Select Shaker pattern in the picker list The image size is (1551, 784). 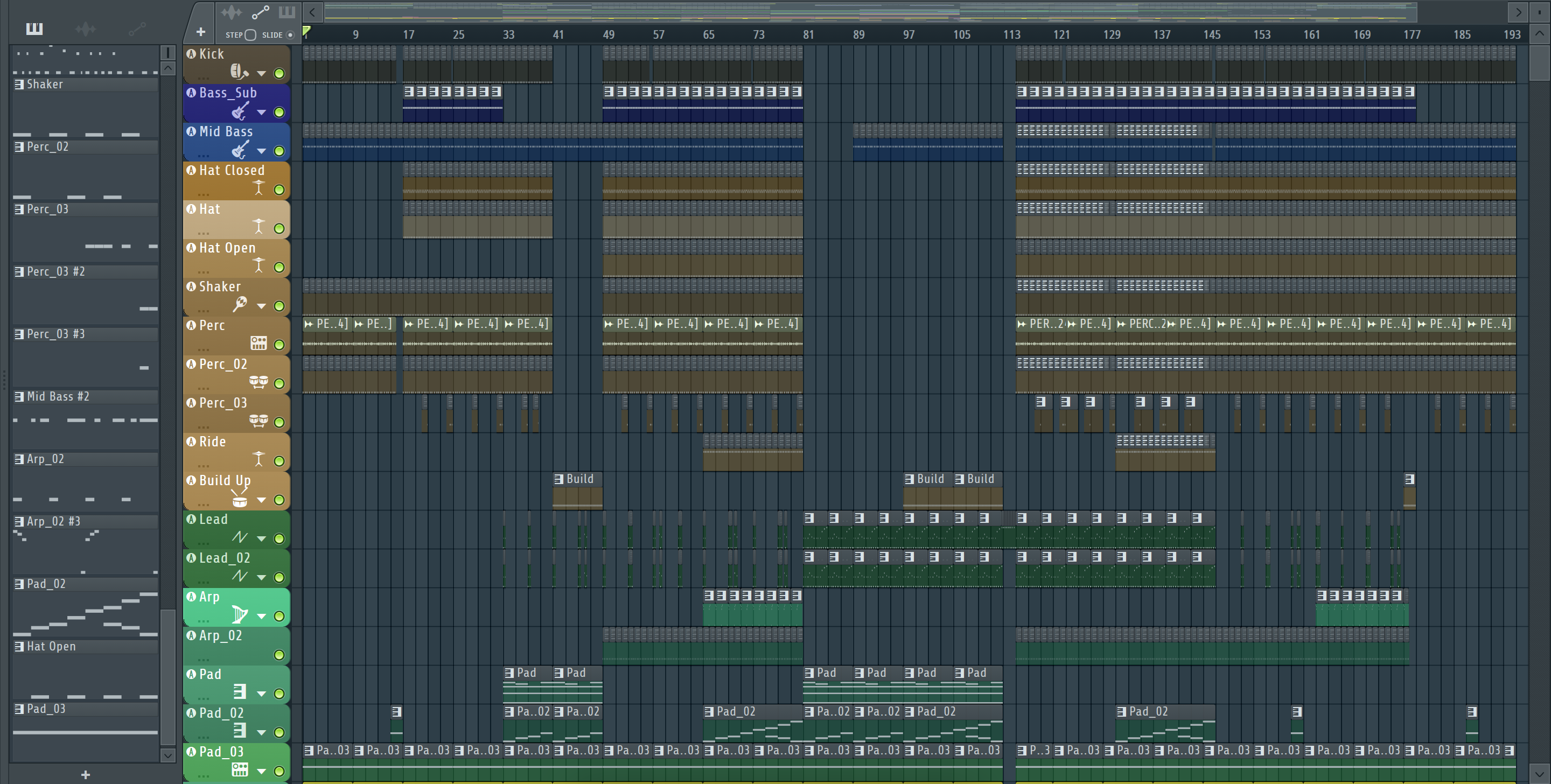pyautogui.click(x=86, y=85)
